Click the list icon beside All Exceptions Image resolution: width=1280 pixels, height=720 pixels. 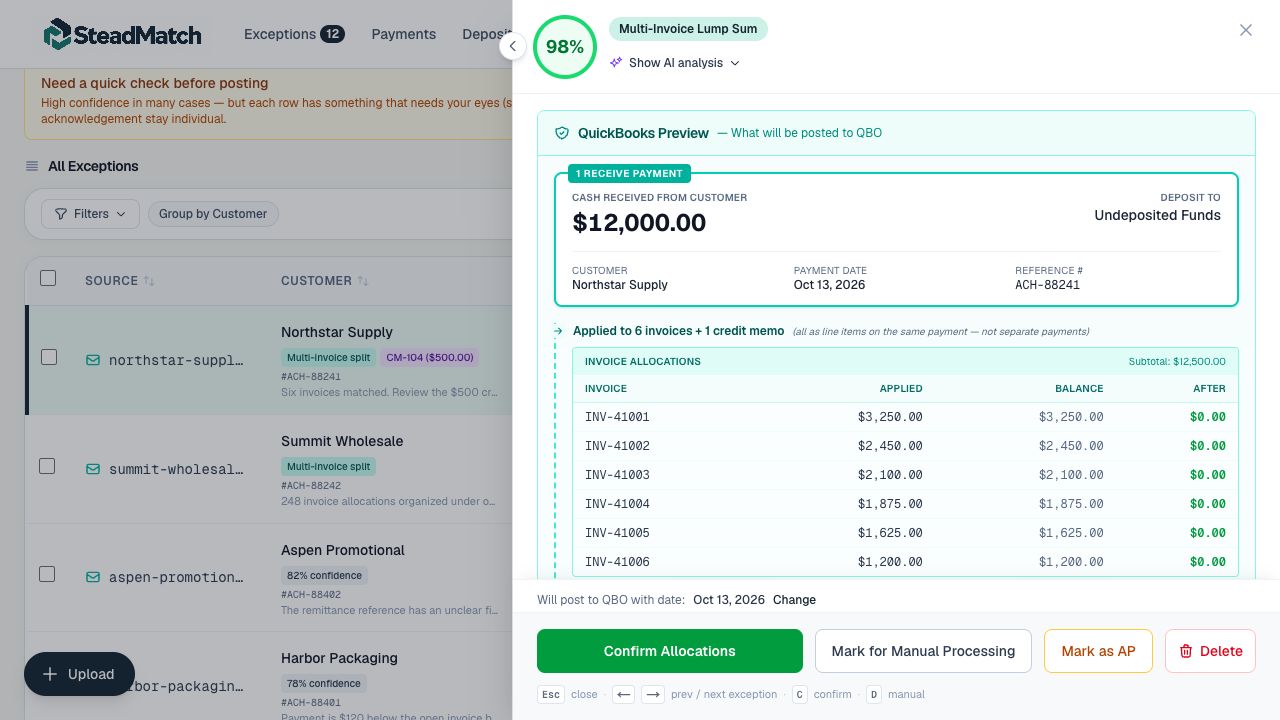32,166
